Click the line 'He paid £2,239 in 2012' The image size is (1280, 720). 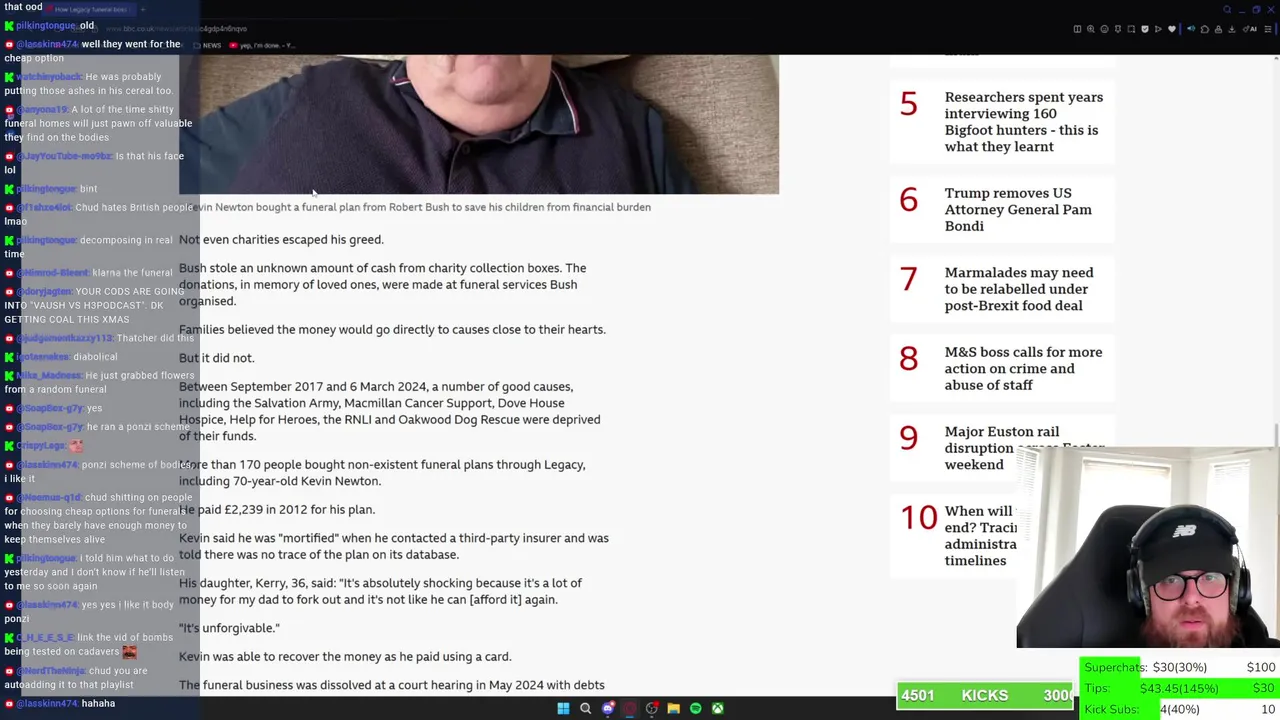(x=277, y=510)
